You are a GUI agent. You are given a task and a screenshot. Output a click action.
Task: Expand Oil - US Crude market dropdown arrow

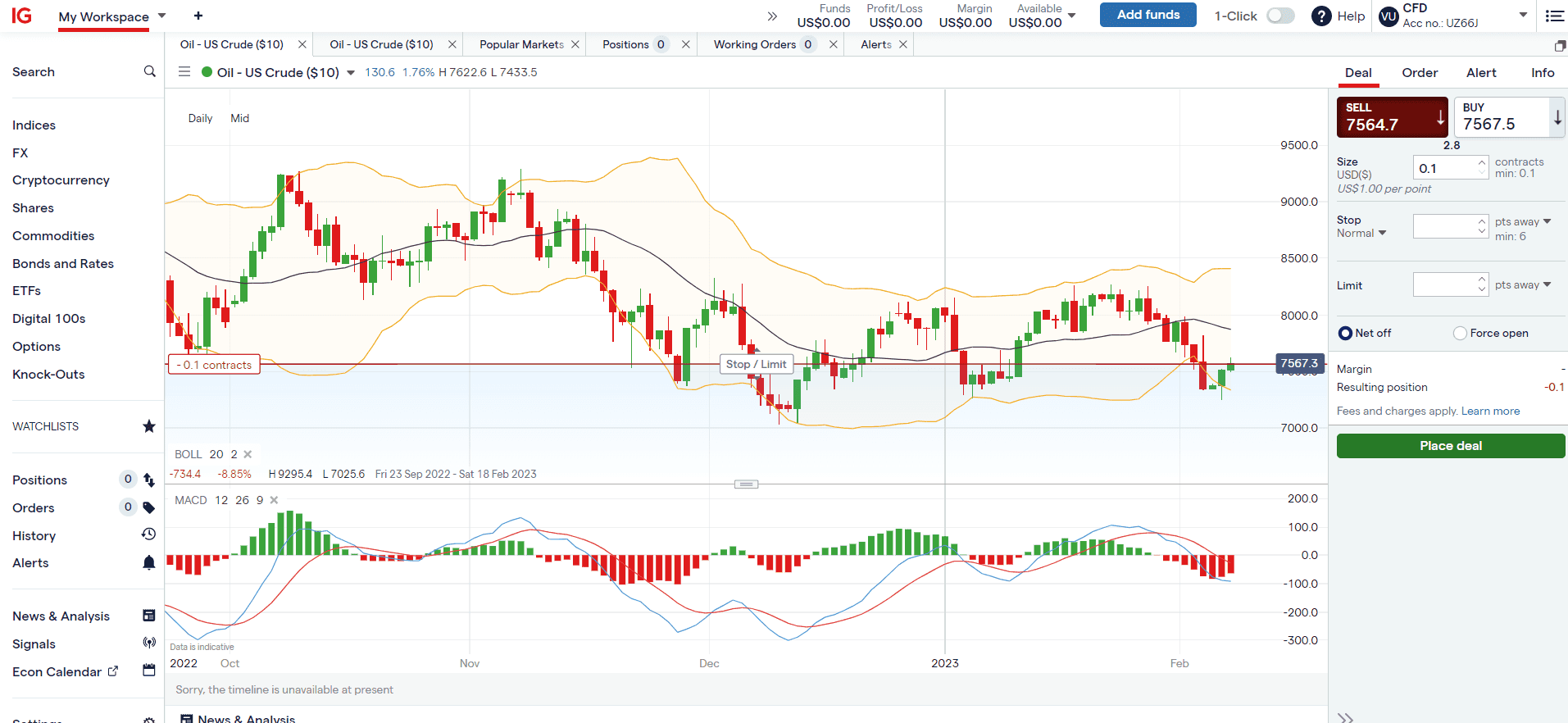(x=351, y=73)
